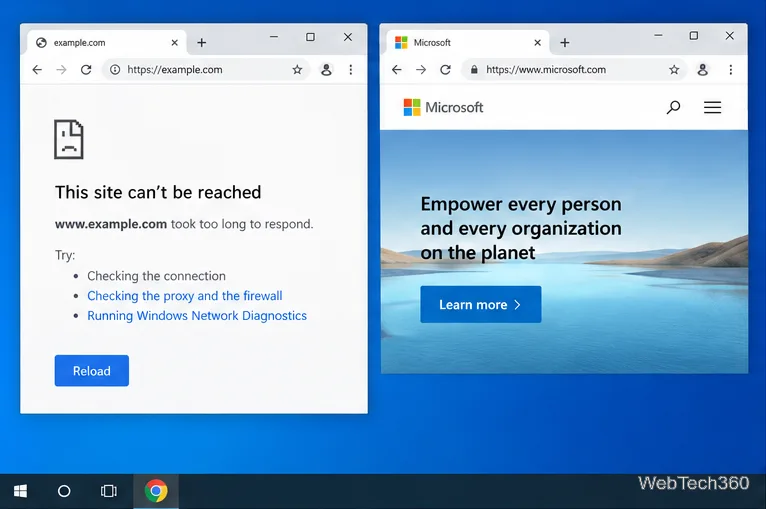
Task: Click back arrow in example.com window
Action: [x=37, y=70]
